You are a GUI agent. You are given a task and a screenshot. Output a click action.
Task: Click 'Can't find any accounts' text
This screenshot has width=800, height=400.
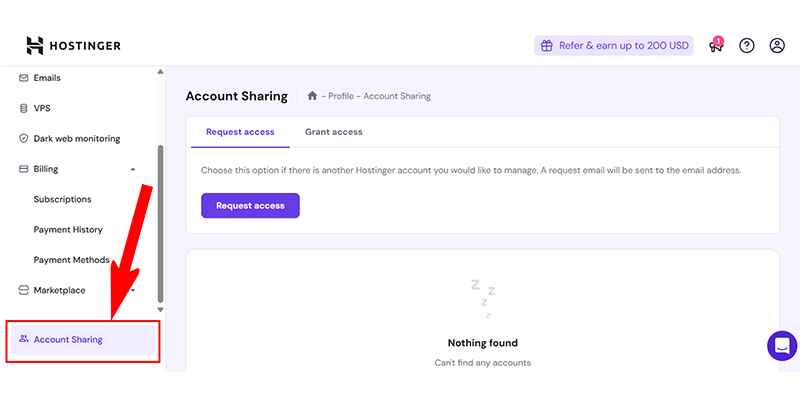pyautogui.click(x=483, y=363)
